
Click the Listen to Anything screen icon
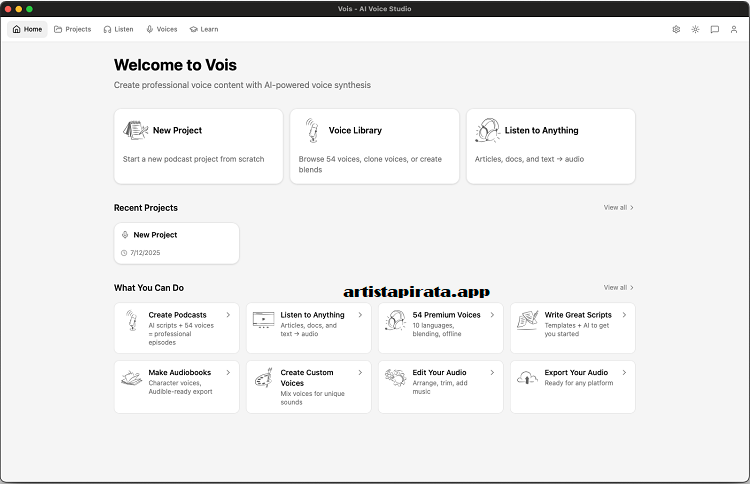pos(263,319)
